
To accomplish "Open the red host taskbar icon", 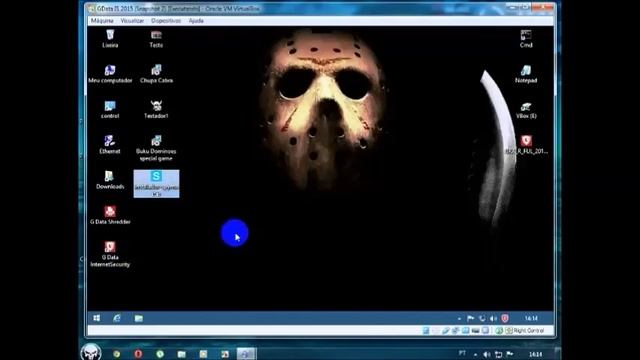I will (x=138, y=354).
